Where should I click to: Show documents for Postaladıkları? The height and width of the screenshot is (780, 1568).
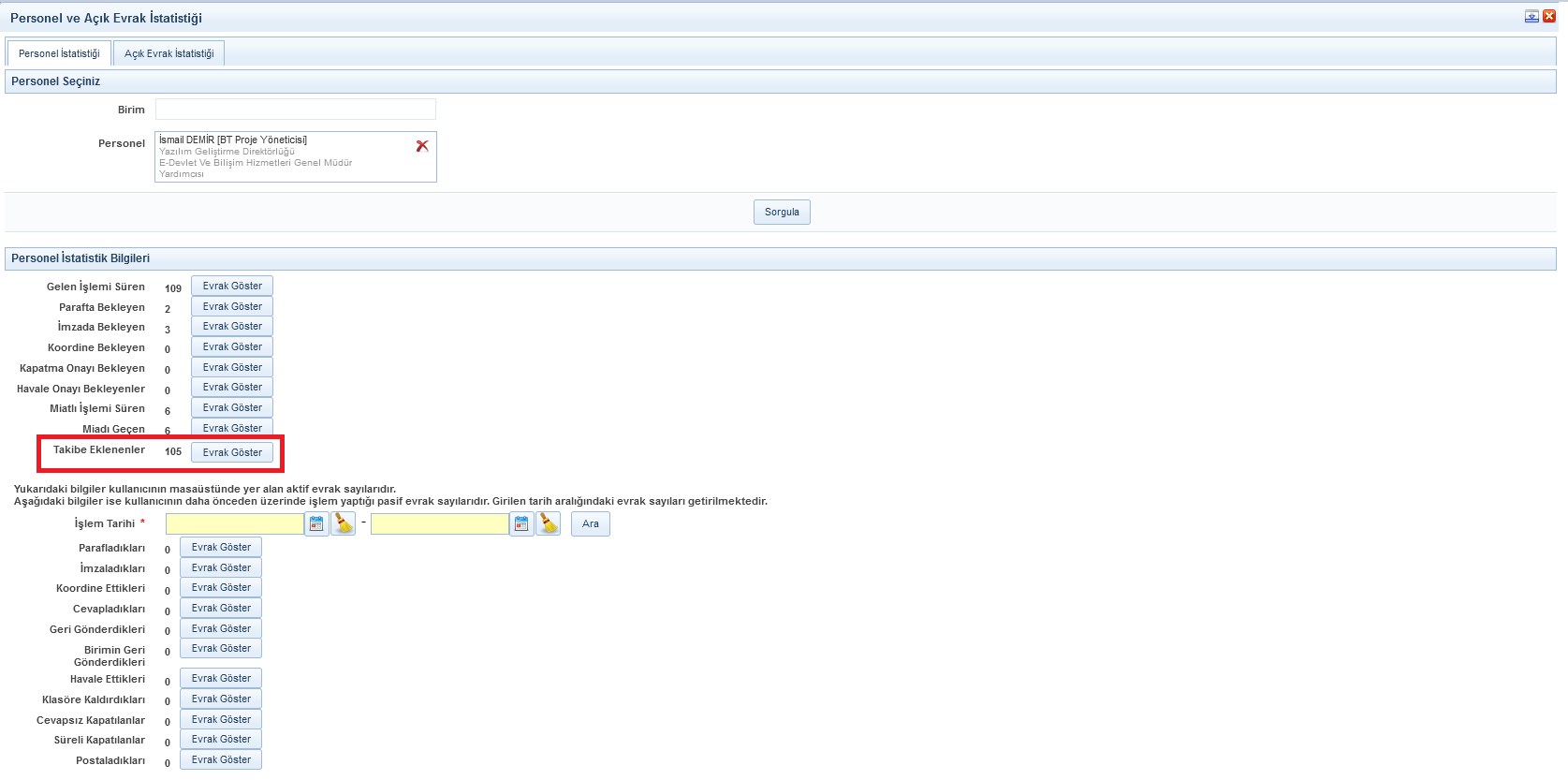click(221, 760)
